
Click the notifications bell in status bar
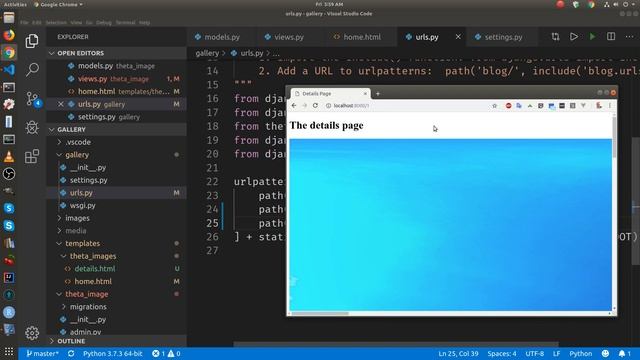click(x=624, y=353)
